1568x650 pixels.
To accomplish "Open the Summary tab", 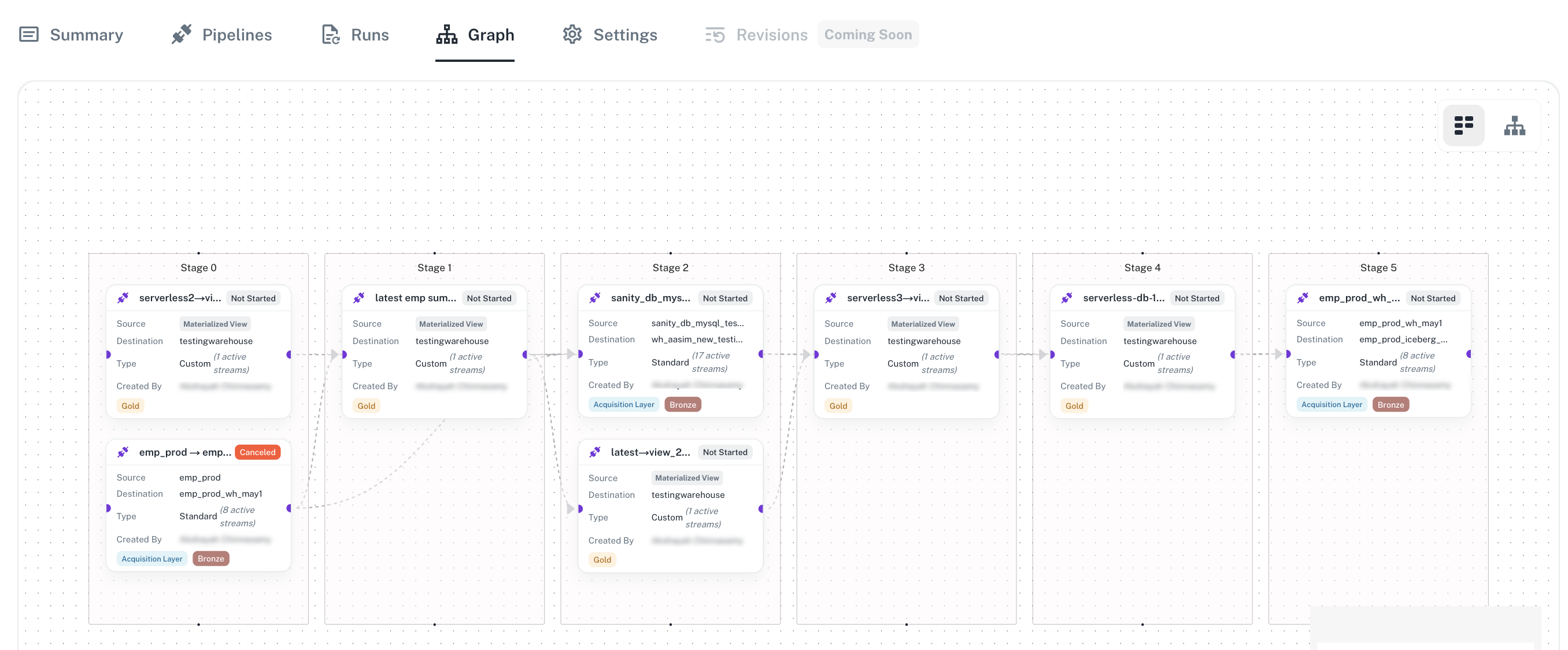I will point(71,35).
